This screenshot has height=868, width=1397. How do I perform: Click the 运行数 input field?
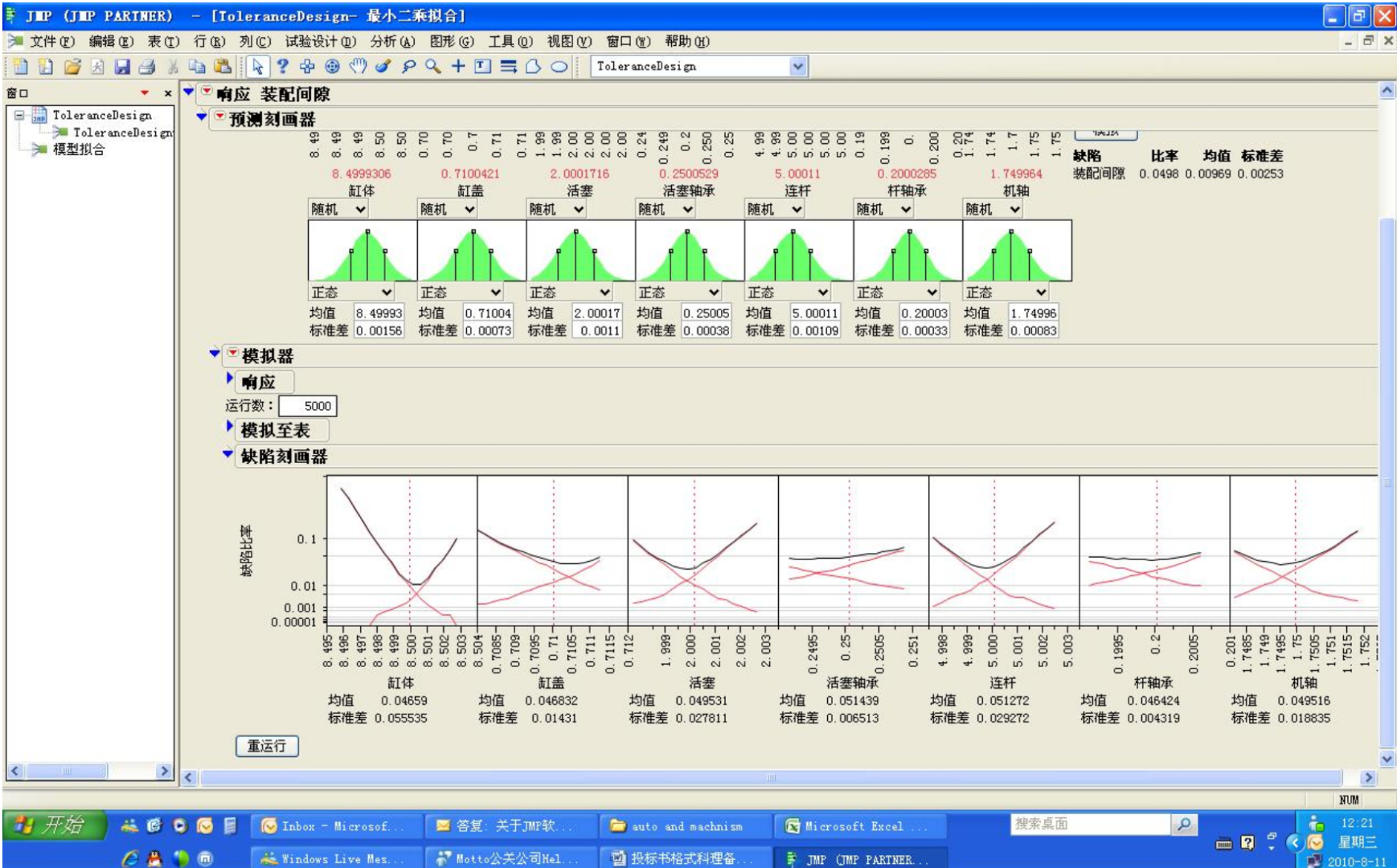tap(307, 406)
